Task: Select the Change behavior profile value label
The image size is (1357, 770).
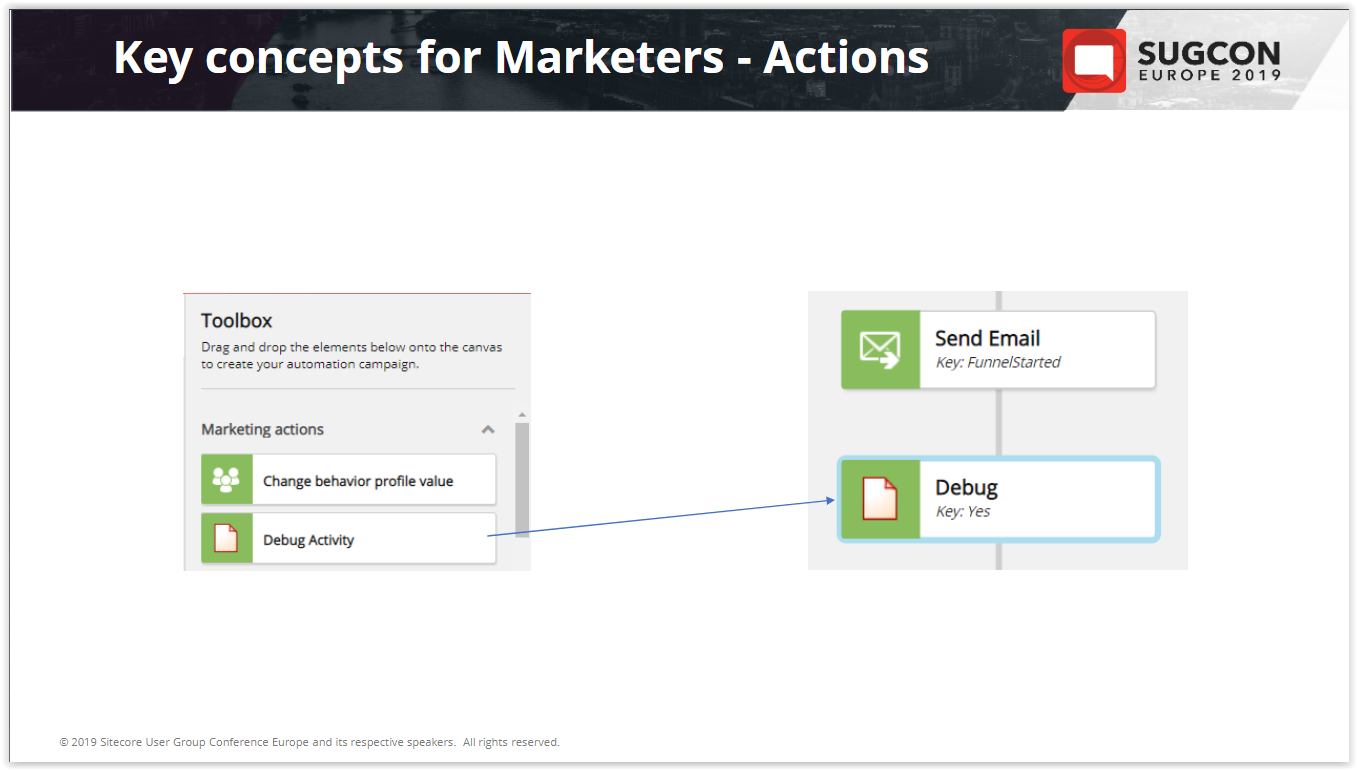Action: pyautogui.click(x=358, y=481)
